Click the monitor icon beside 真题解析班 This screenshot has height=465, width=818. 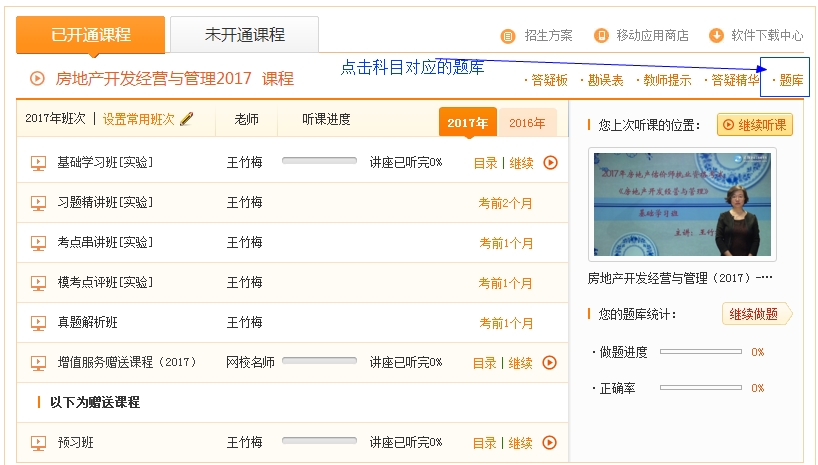point(39,323)
